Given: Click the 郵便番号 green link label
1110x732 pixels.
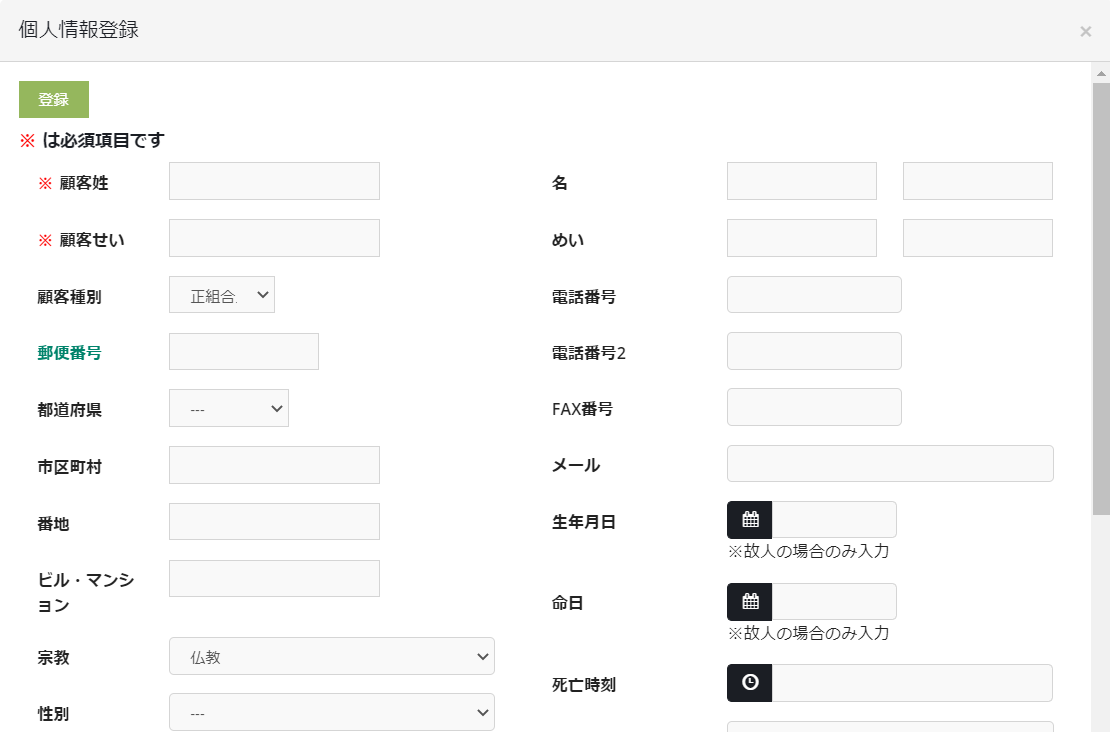Looking at the screenshot, I should coord(69,352).
